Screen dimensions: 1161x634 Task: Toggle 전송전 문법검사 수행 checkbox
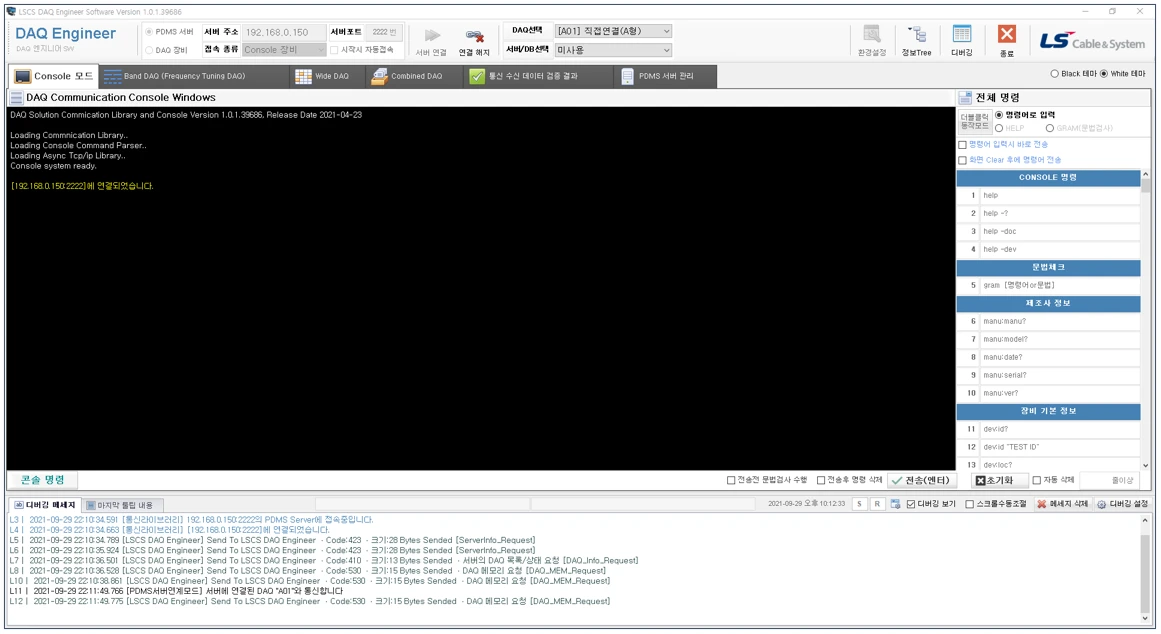click(x=731, y=481)
